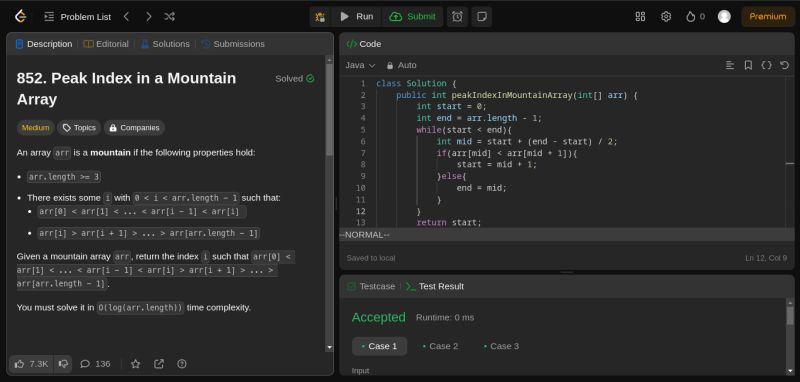Click the 'Saved to local' status text

(370, 258)
